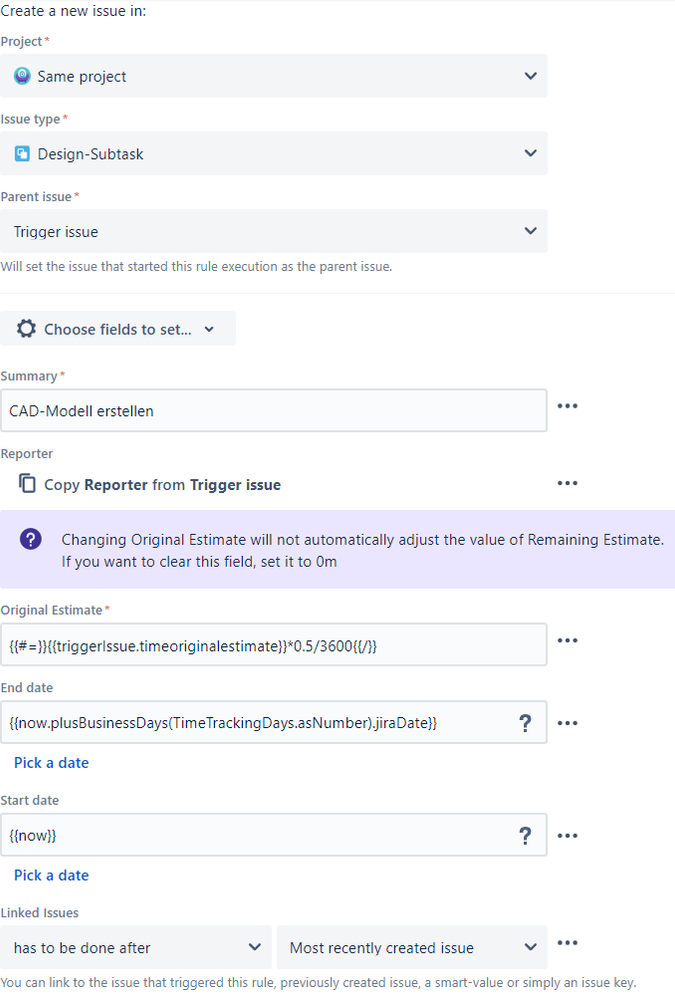This screenshot has height=999, width=675.
Task: Click ellipsis beside the Reporter row
Action: (567, 483)
